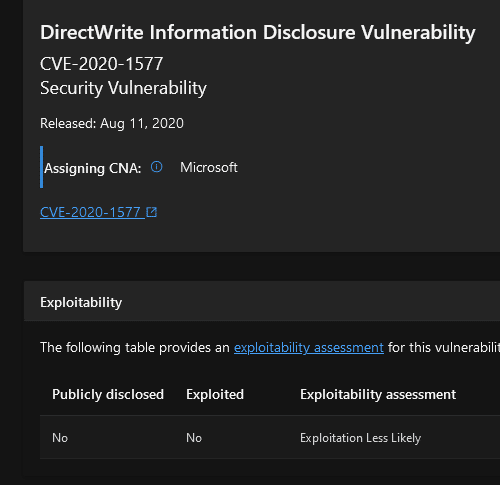
Task: Click the Assigning CNA label
Action: 93,168
